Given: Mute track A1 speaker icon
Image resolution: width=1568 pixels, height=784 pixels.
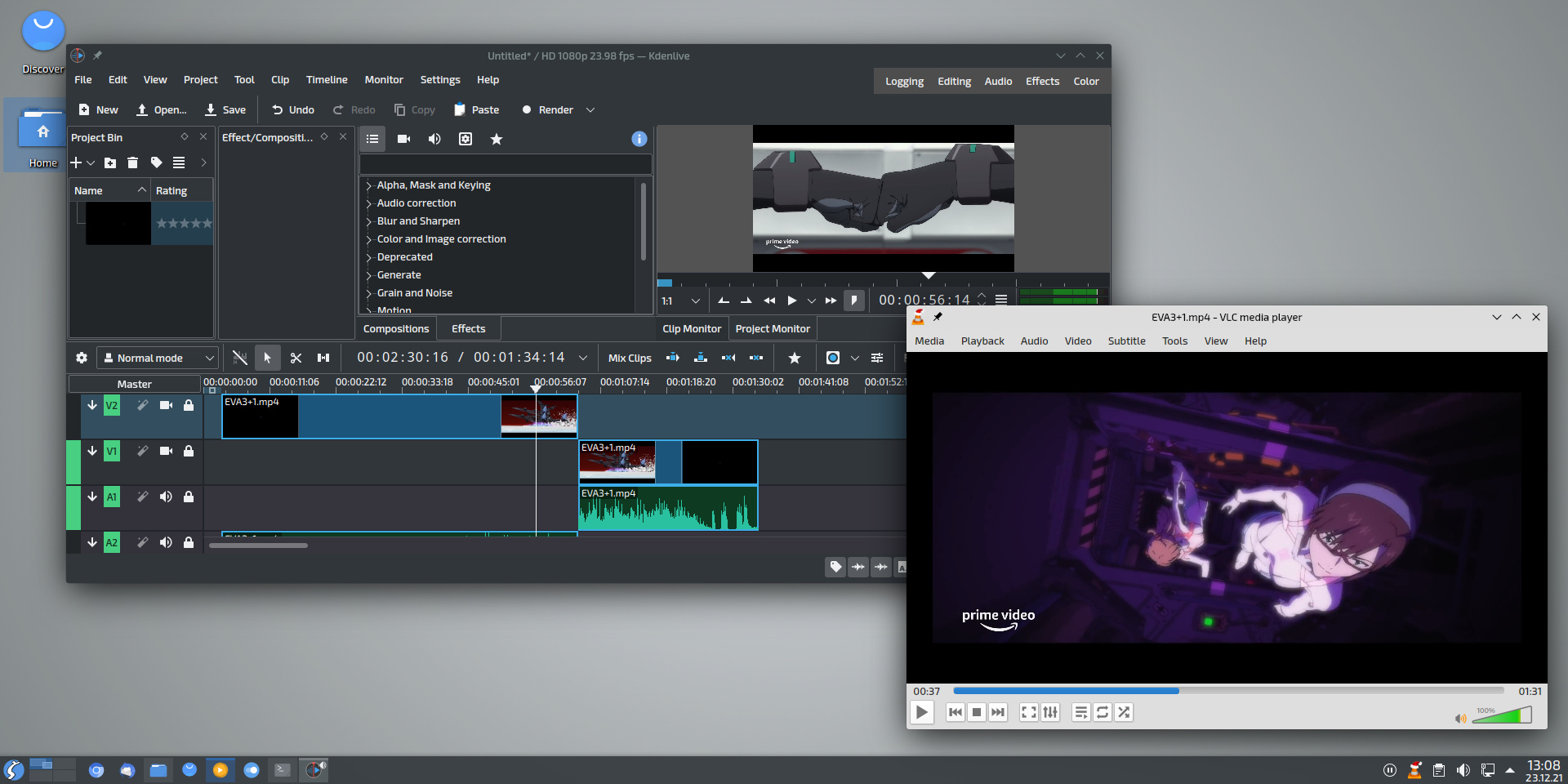Looking at the screenshot, I should click(166, 497).
